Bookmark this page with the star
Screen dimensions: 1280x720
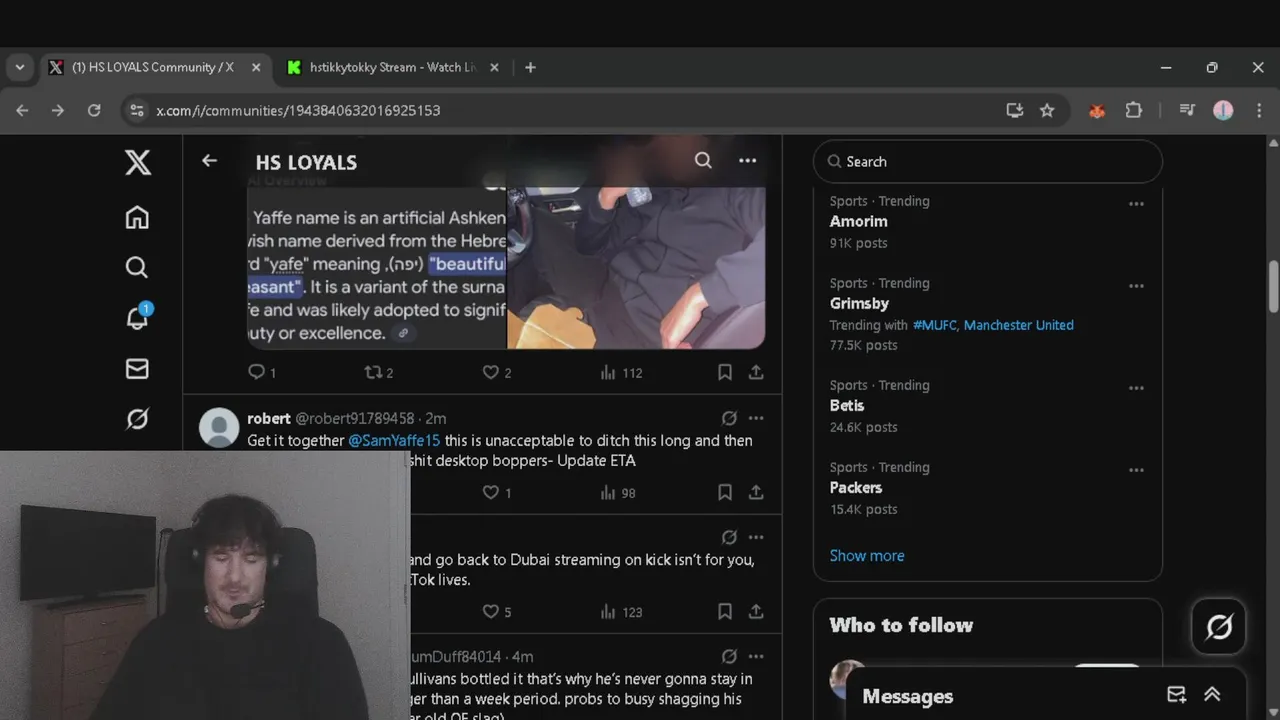coord(1047,110)
